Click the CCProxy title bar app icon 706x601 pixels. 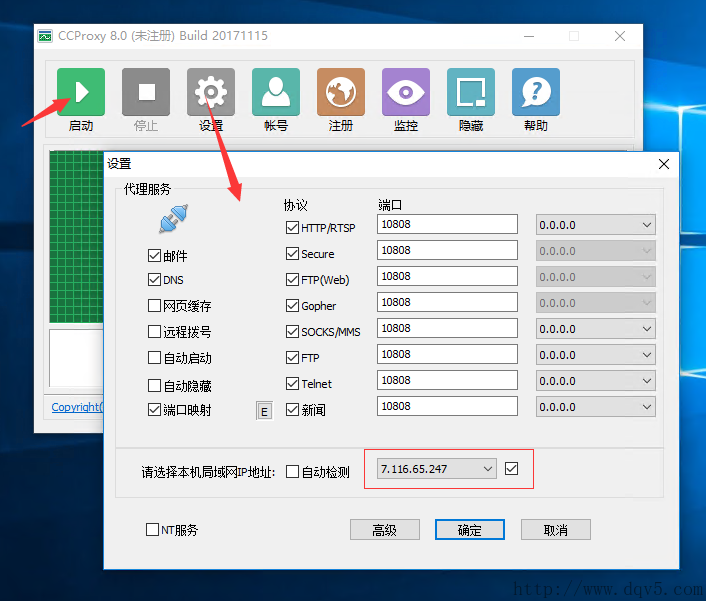point(45,36)
